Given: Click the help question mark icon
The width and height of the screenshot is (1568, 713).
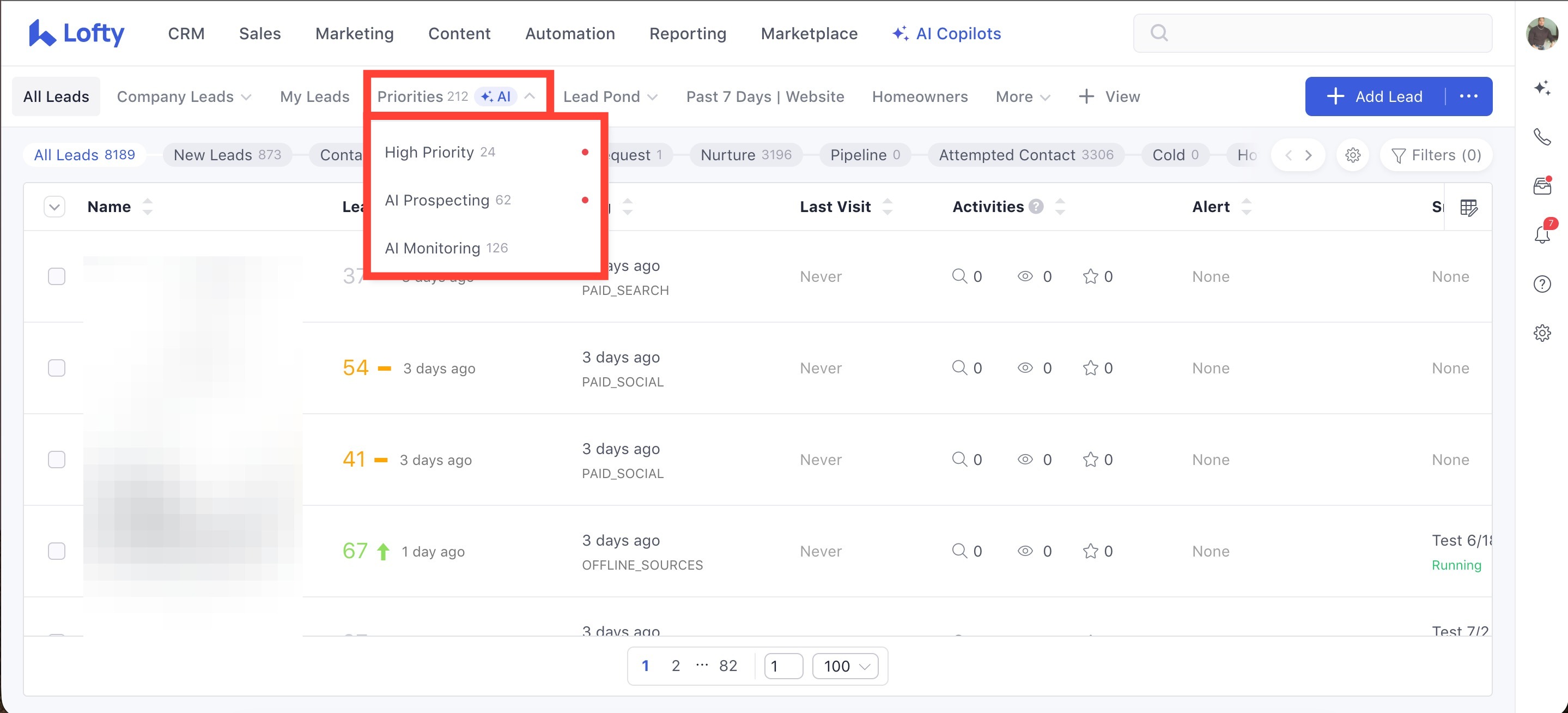Looking at the screenshot, I should coord(1542,285).
